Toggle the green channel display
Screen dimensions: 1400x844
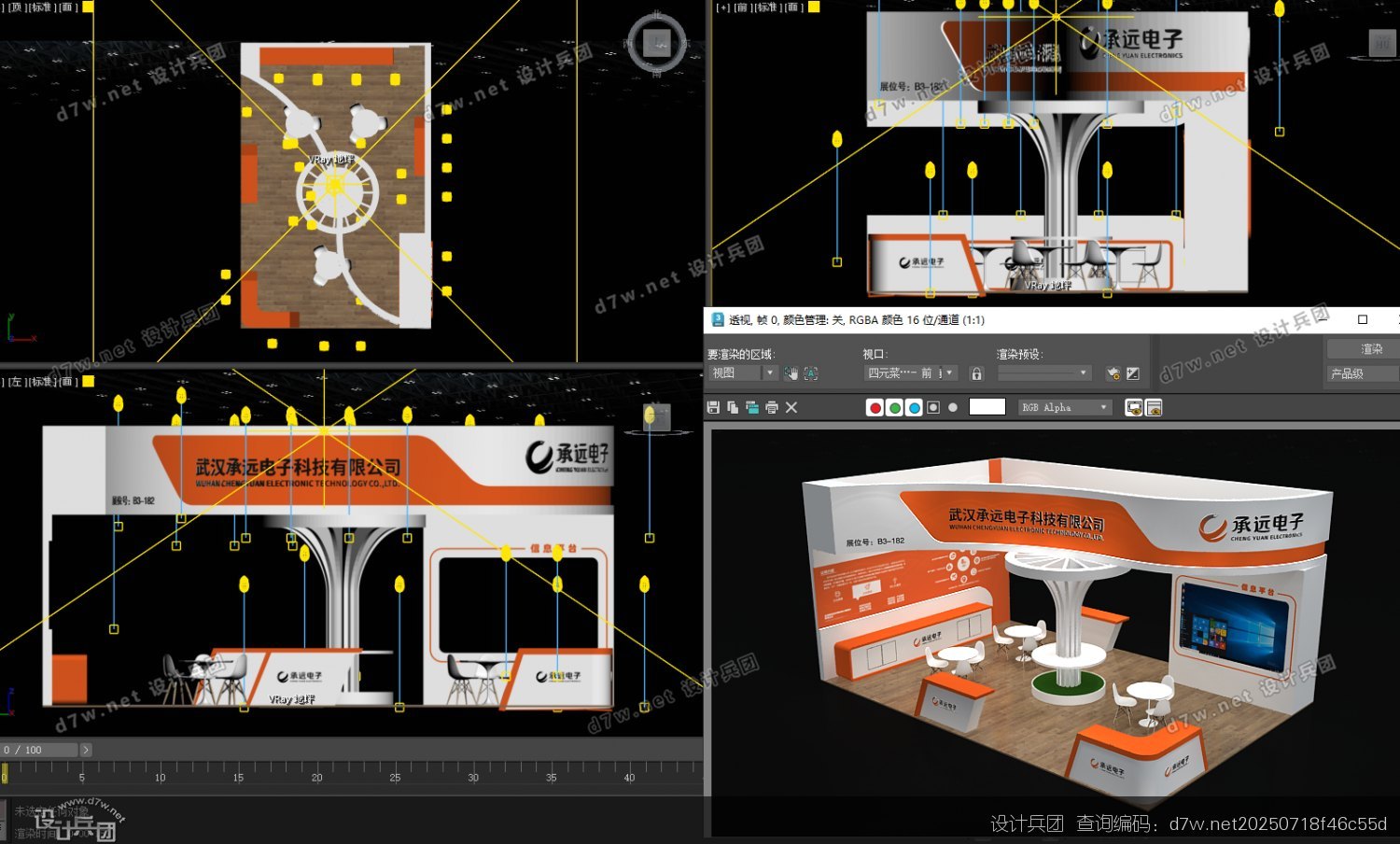click(x=894, y=407)
